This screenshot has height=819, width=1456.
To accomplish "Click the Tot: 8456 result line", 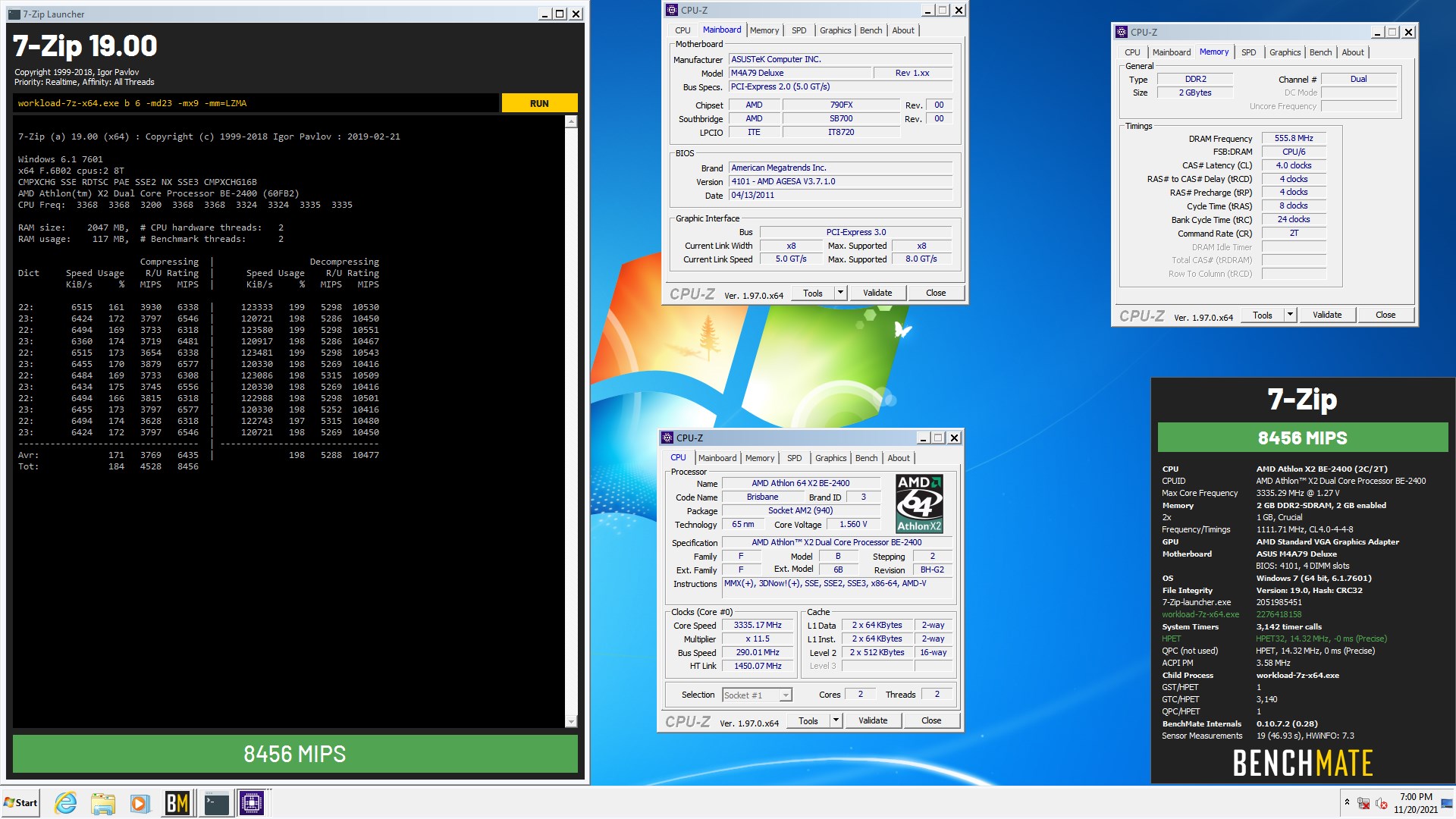I will coord(108,466).
